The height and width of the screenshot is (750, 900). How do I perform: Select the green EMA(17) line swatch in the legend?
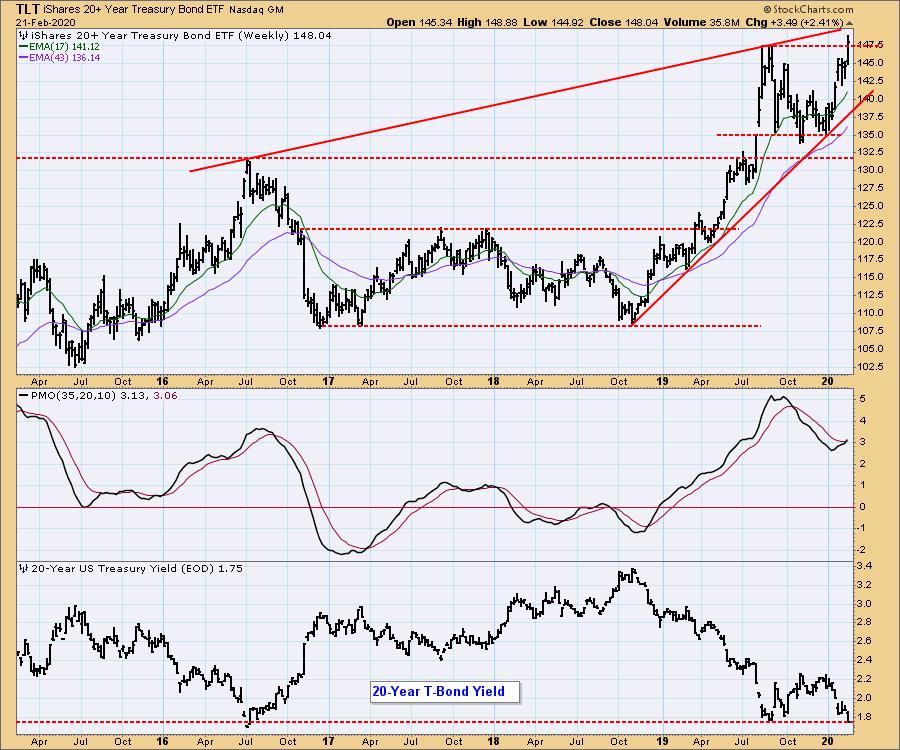coord(24,47)
